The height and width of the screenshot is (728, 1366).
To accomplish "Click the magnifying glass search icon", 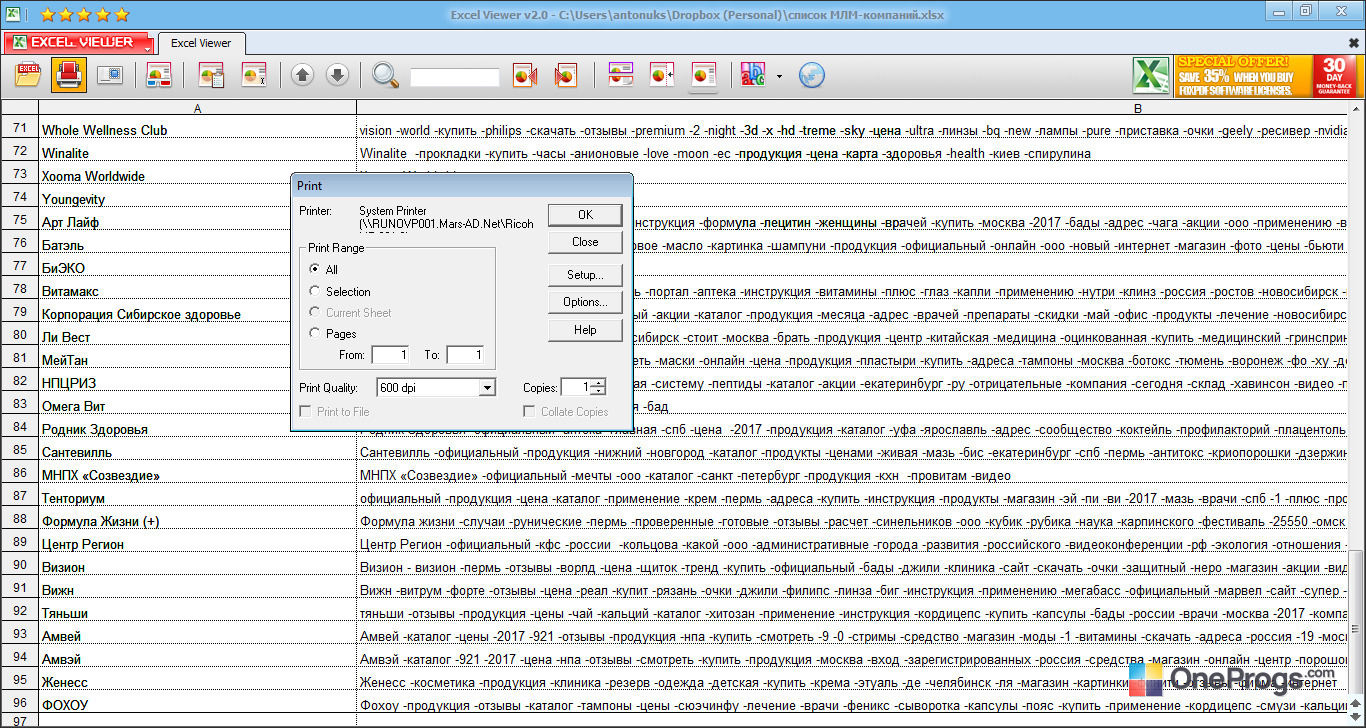I will tap(386, 75).
